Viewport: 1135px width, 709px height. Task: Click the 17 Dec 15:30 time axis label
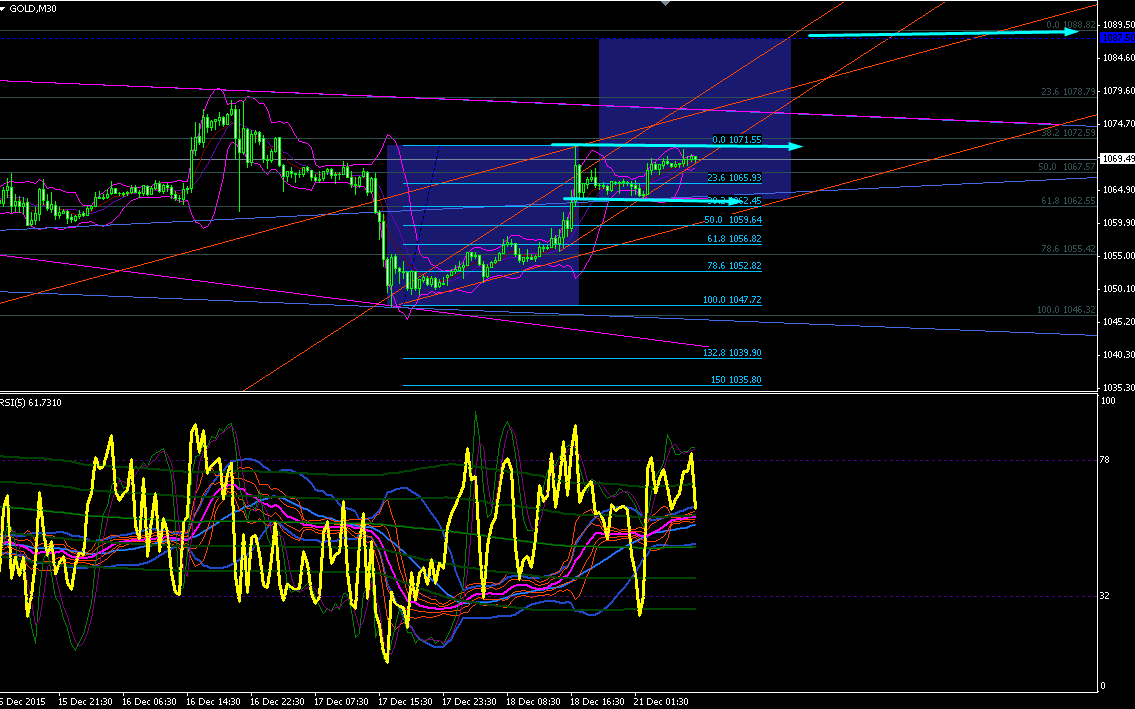point(405,702)
